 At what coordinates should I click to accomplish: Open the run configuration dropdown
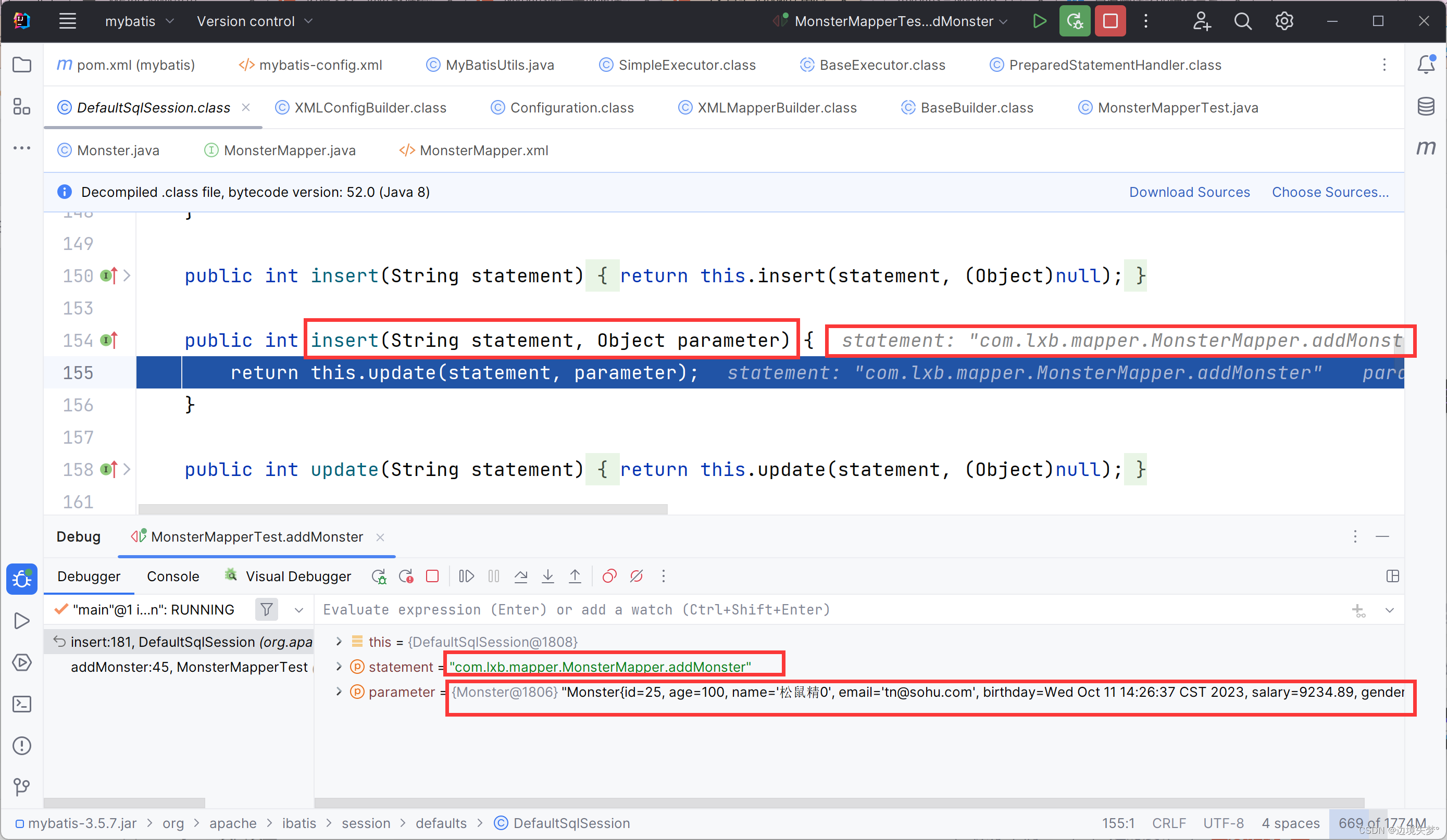[x=893, y=21]
